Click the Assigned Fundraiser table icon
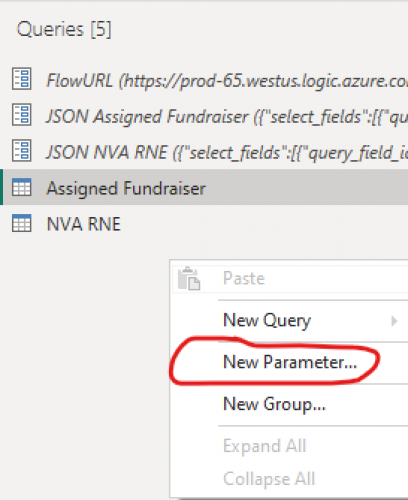Viewport: 408px width, 500px height. pyautogui.click(x=22, y=187)
